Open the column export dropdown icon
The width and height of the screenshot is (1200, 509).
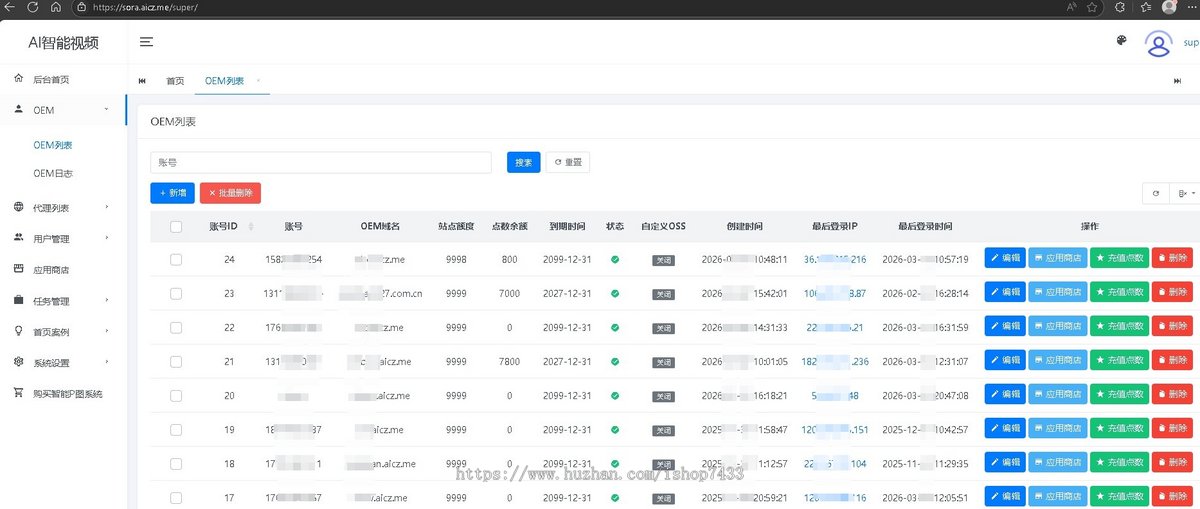click(1185, 193)
